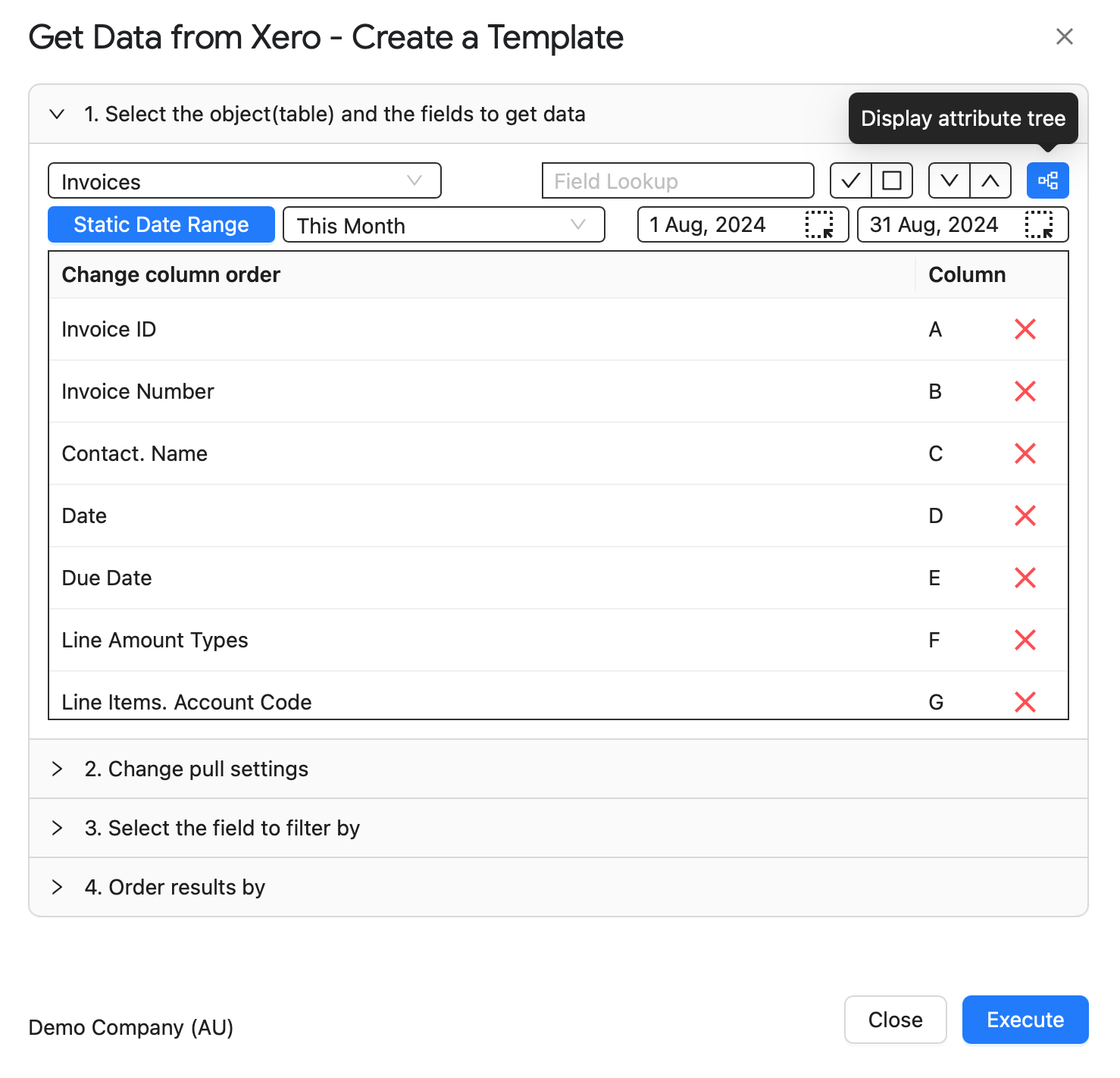1120x1078 pixels.
Task: Open the Invoices object dropdown
Action: (245, 180)
